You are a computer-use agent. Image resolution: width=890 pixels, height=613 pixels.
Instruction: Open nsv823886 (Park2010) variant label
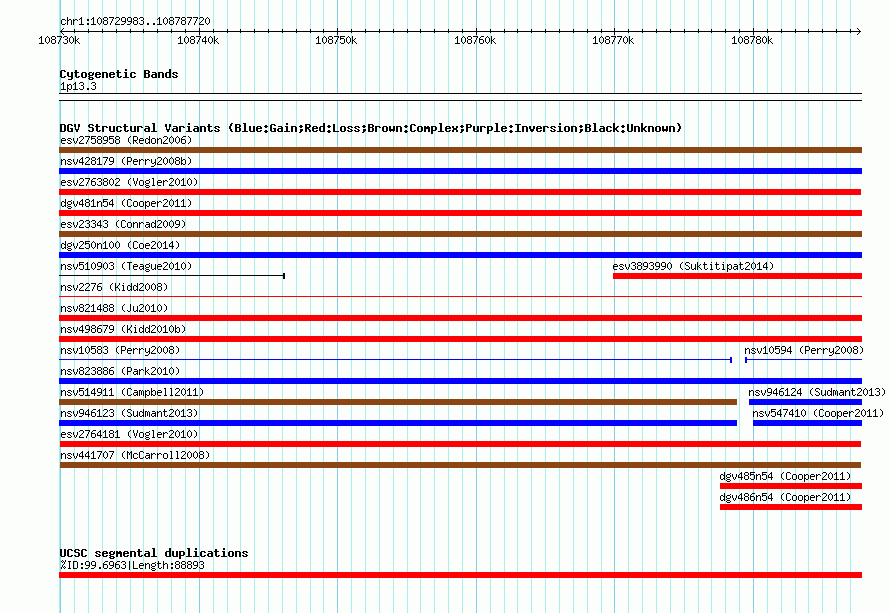click(120, 371)
